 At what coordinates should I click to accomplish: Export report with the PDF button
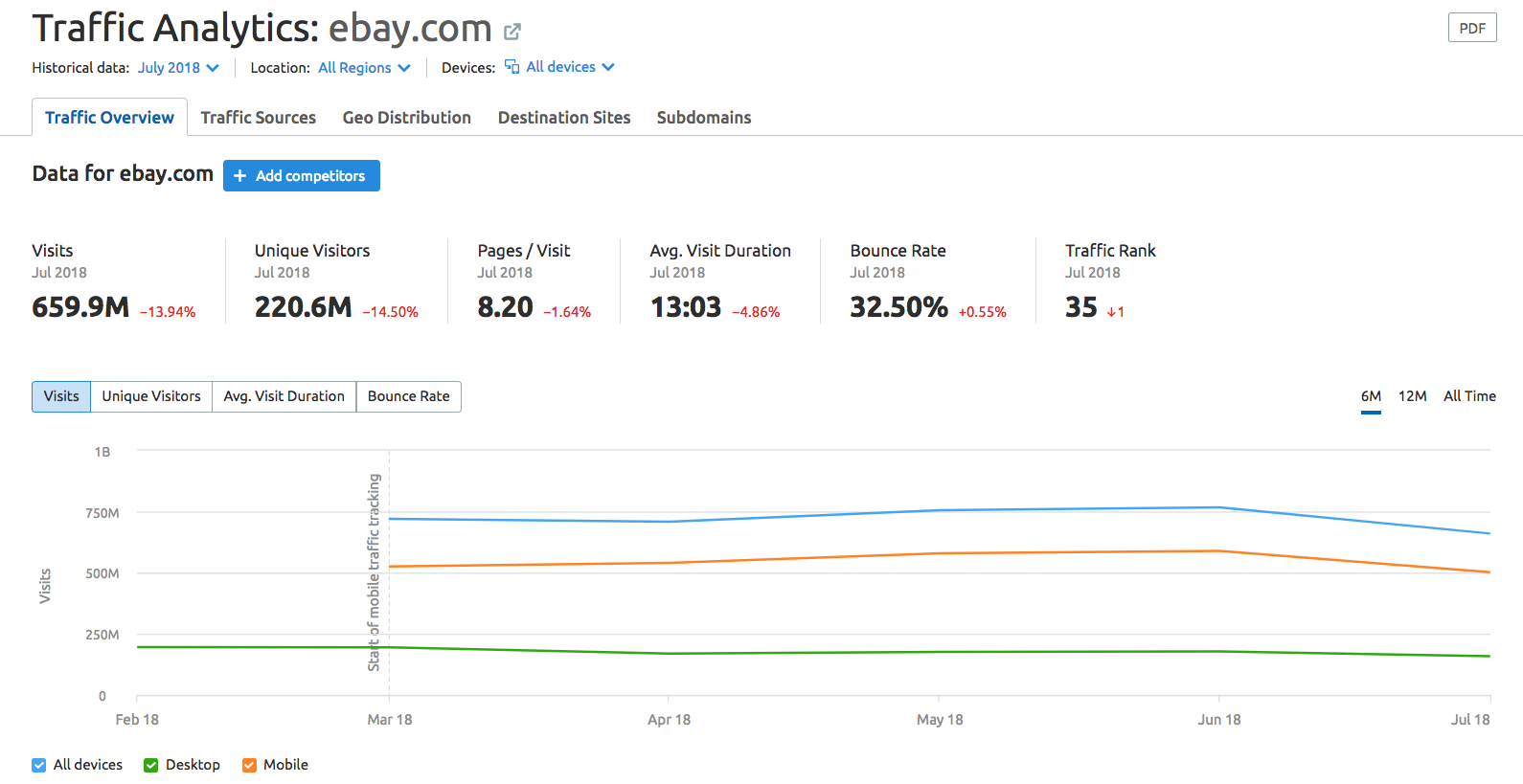click(1472, 29)
